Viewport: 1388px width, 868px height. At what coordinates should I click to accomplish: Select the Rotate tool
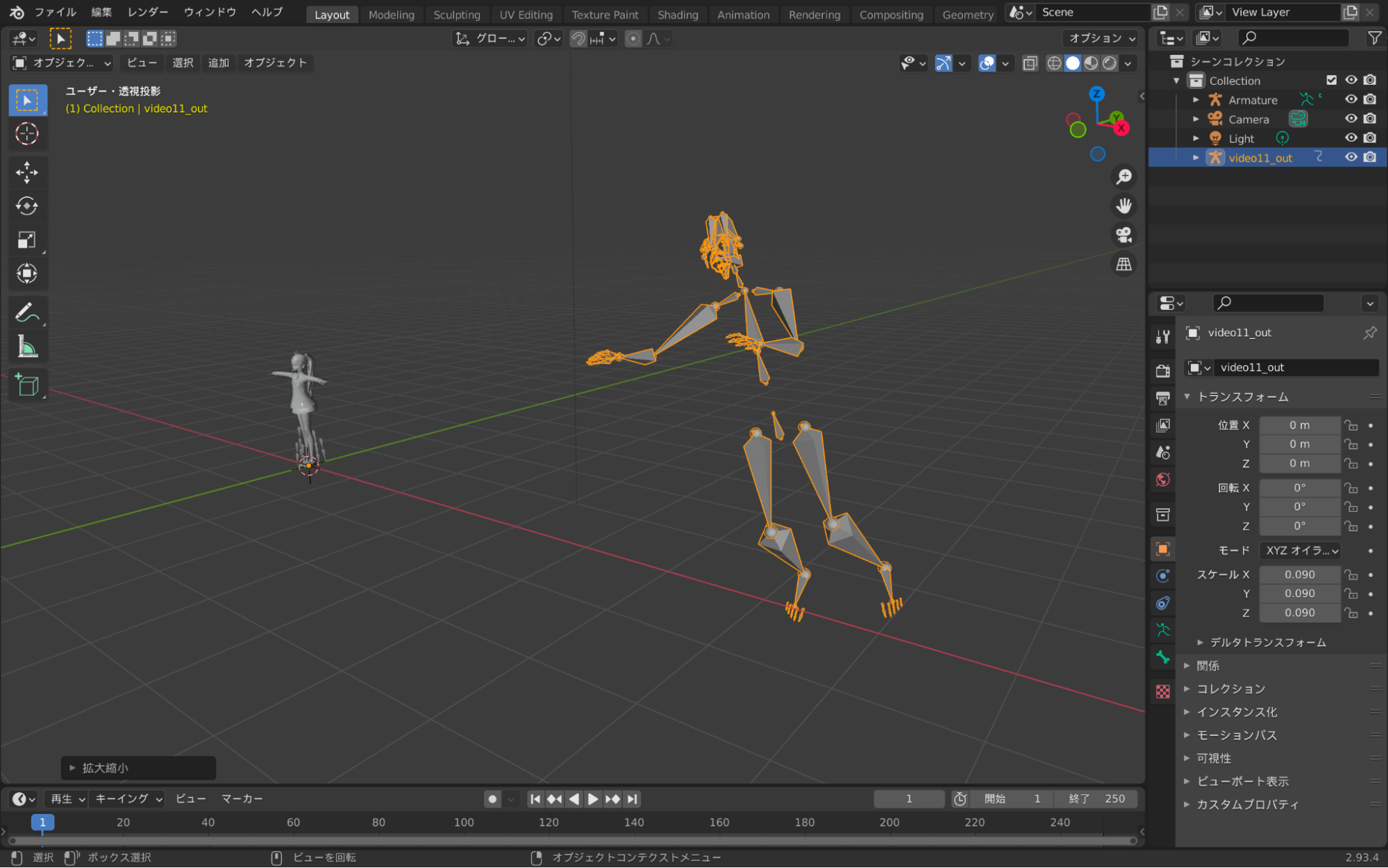(27, 206)
